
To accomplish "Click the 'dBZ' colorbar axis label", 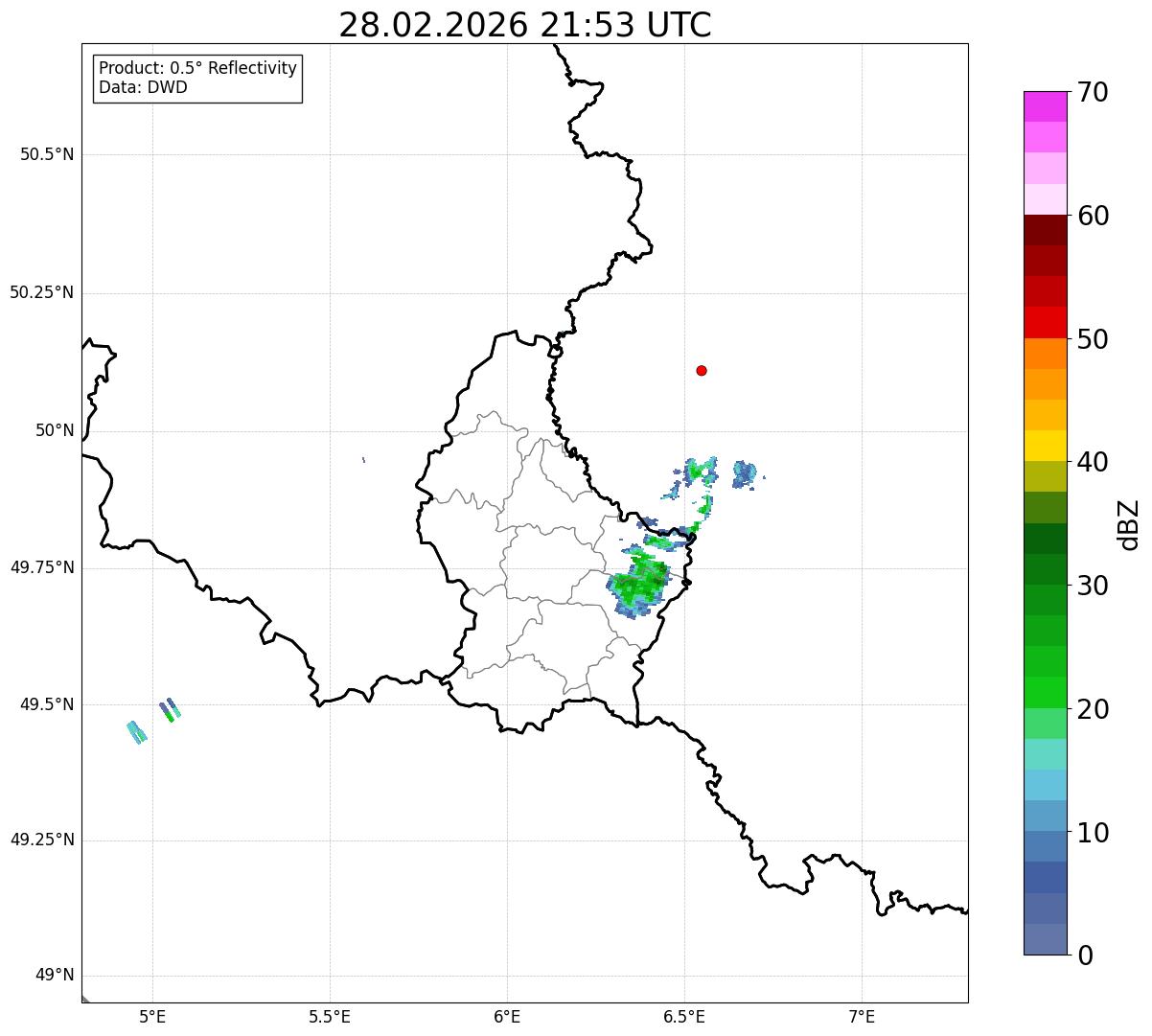I will (x=1130, y=524).
